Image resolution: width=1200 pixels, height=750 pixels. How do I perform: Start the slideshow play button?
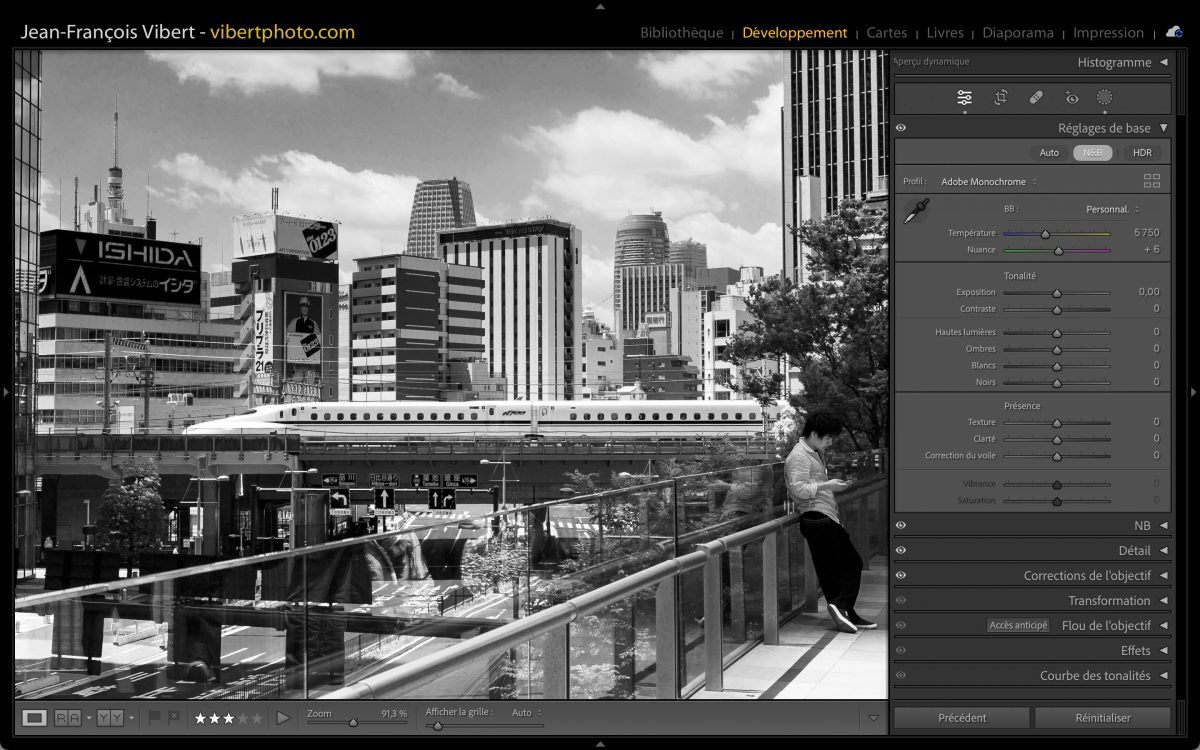pos(283,717)
